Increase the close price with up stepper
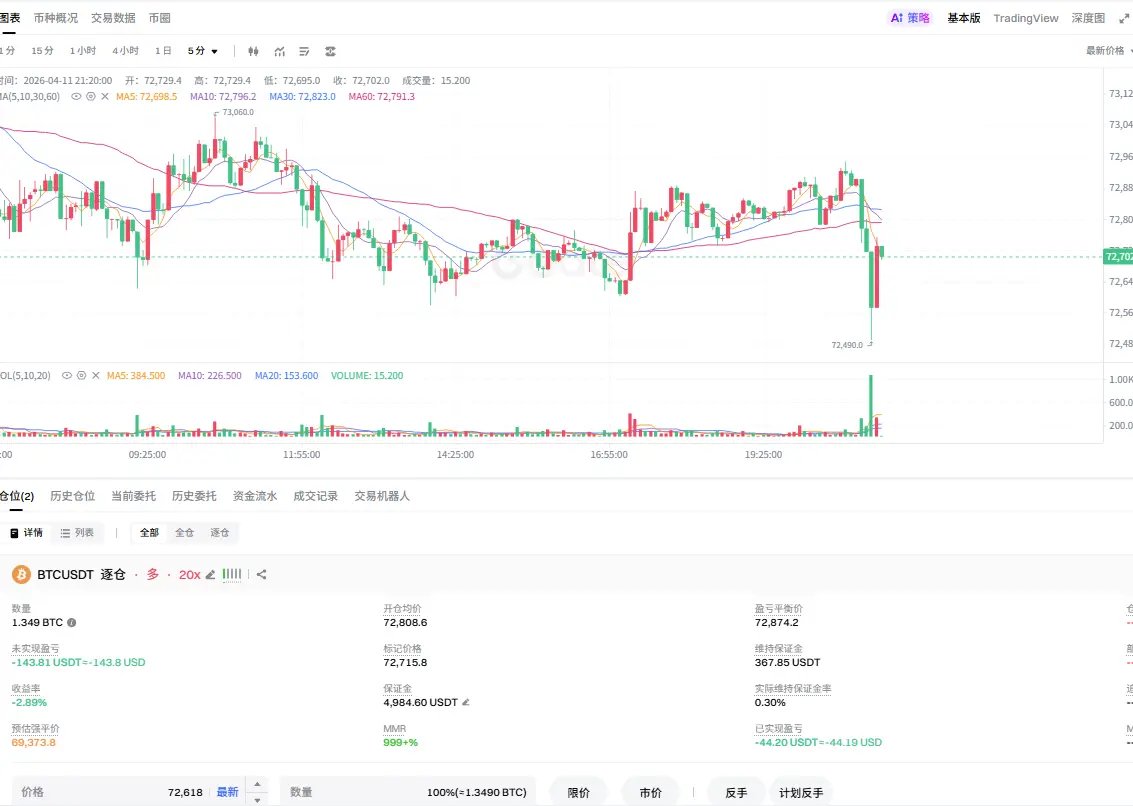 [x=257, y=785]
